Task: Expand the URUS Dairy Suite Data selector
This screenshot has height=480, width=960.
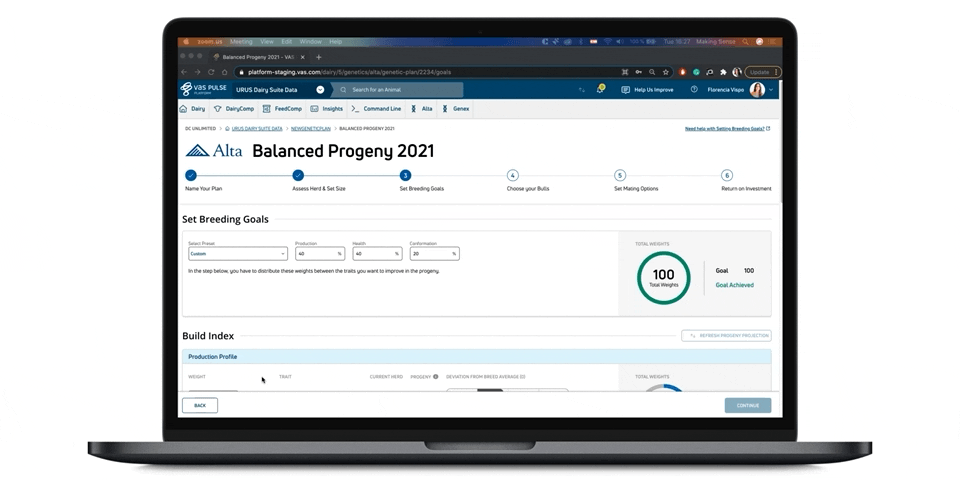Action: 320,90
